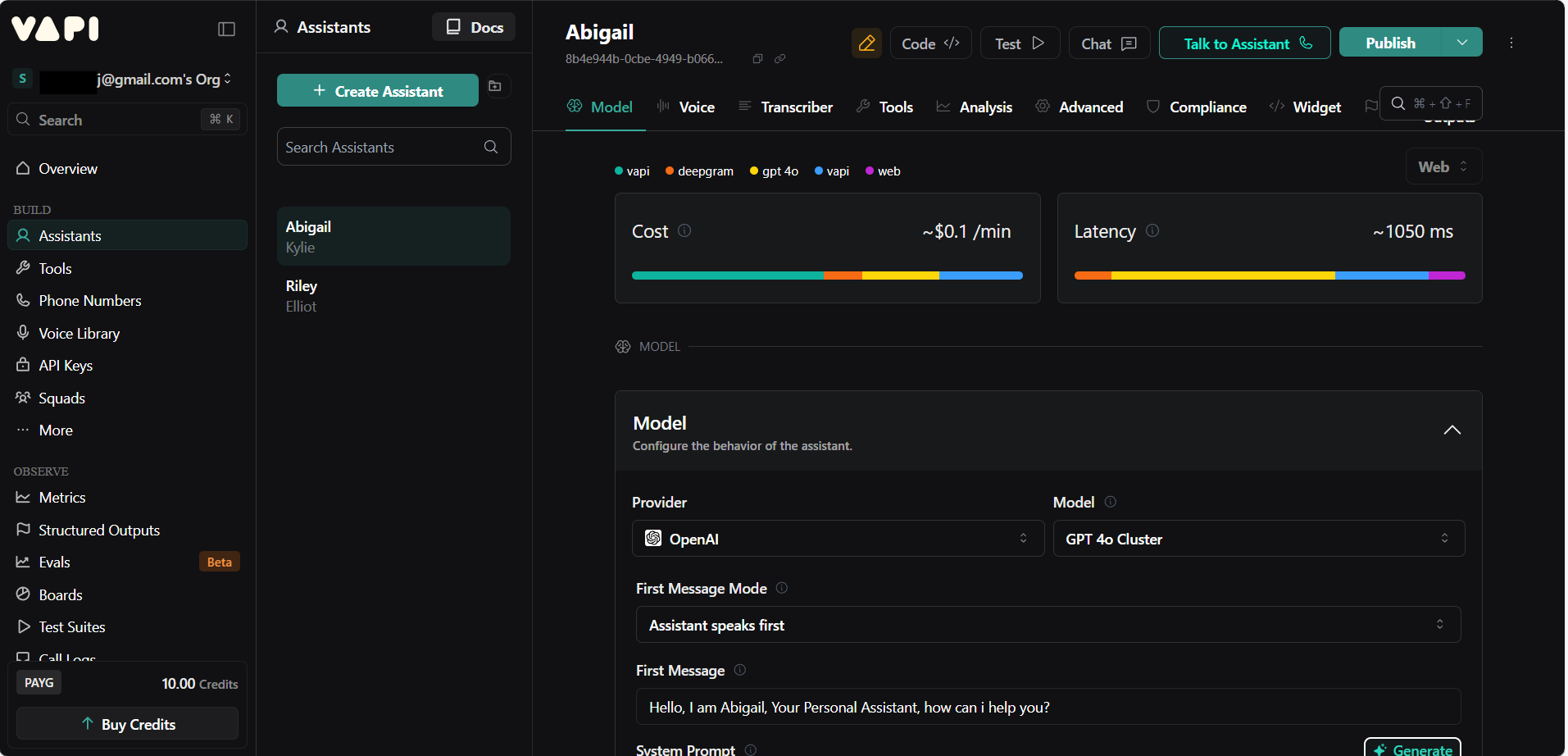The image size is (1568, 756).
Task: Click Buy Credits button
Action: [x=128, y=724]
